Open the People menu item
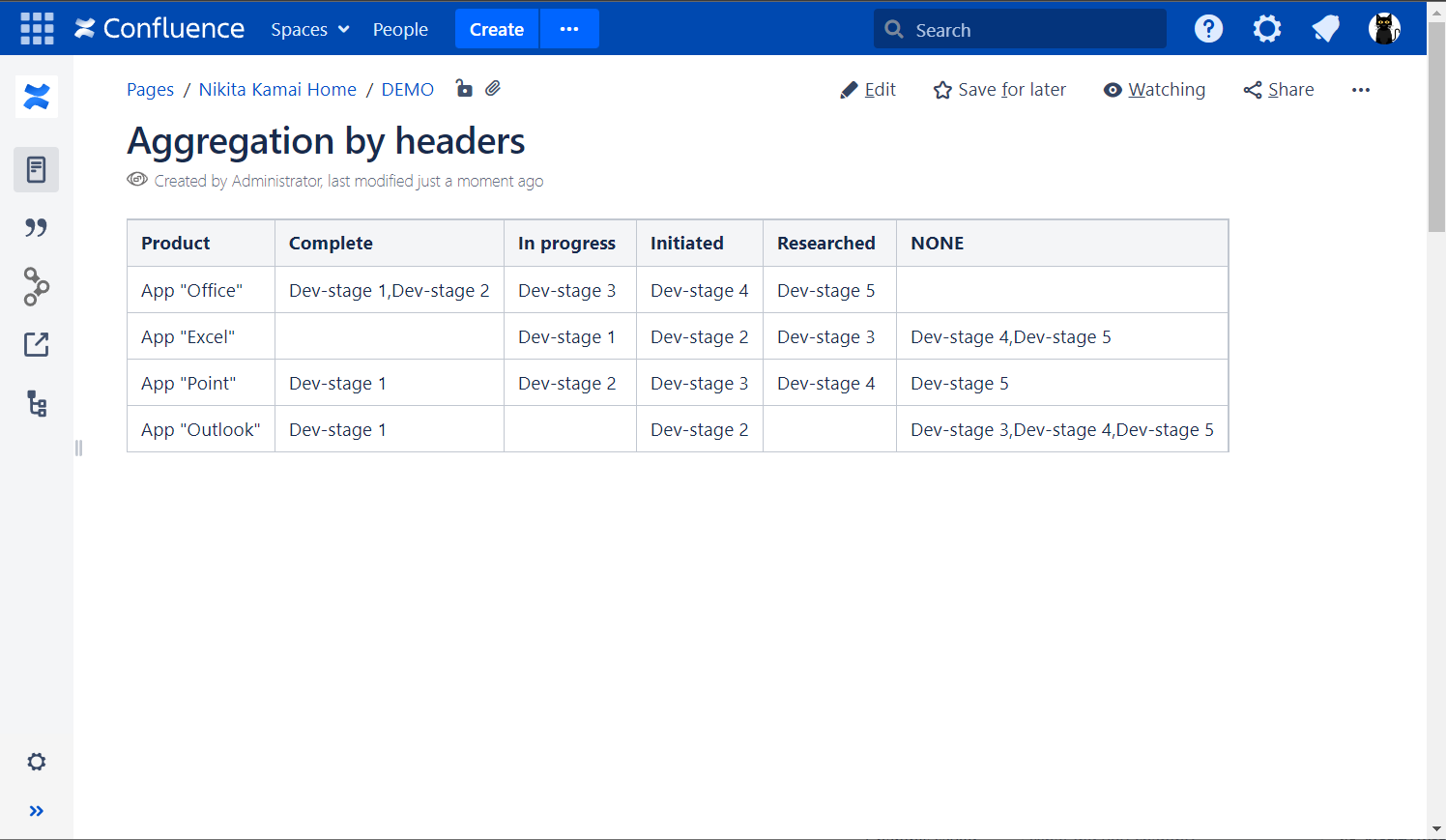This screenshot has height=840, width=1446. [x=400, y=29]
